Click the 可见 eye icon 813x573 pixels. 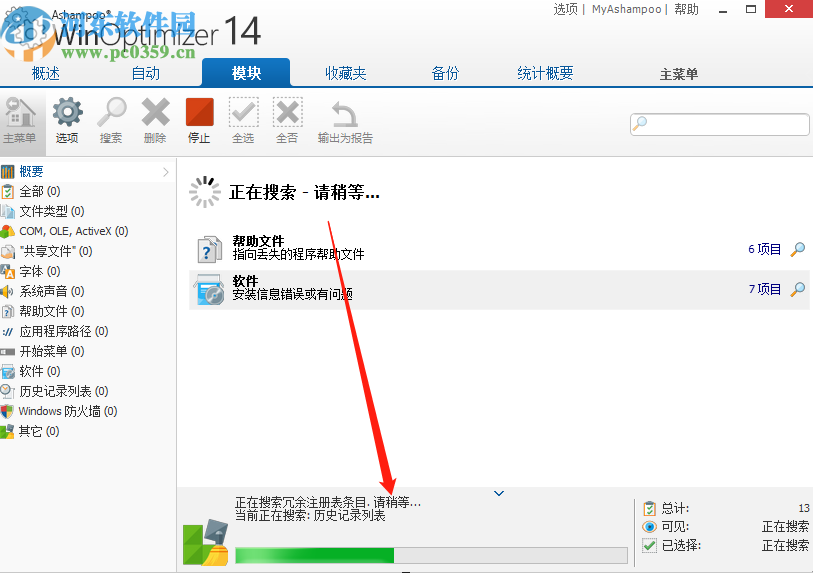(x=649, y=527)
